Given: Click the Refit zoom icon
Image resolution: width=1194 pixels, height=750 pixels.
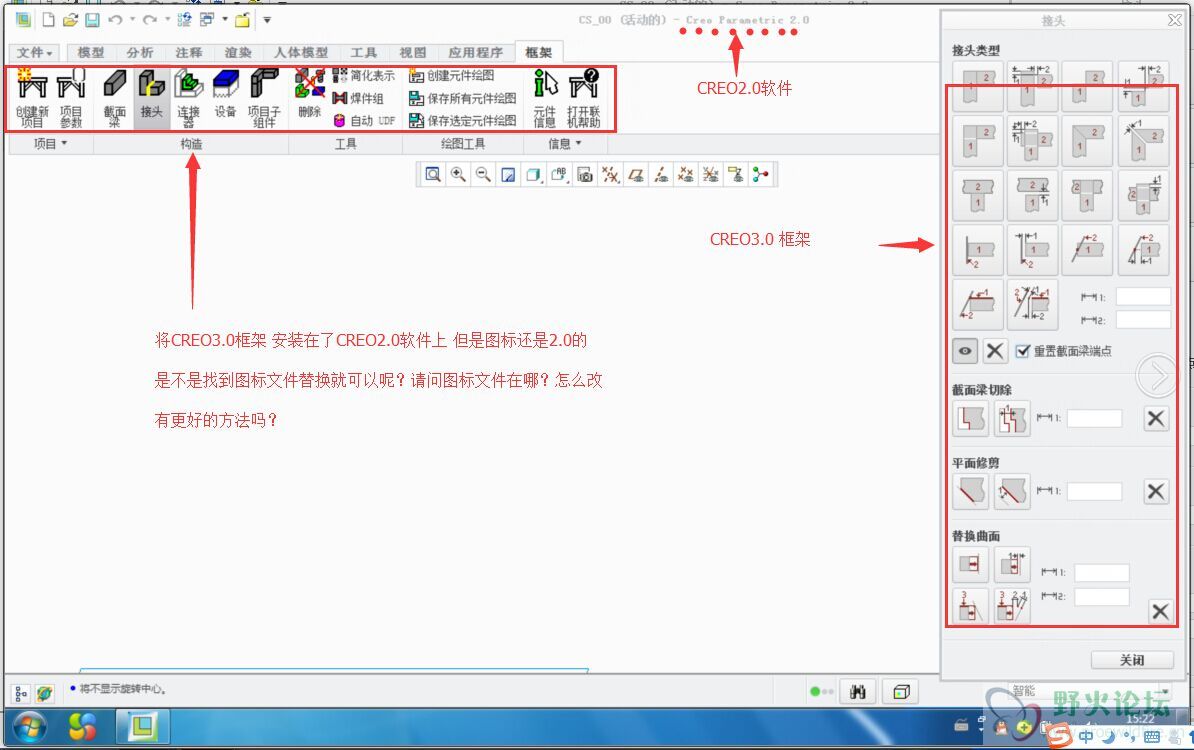Looking at the screenshot, I should coord(433,174).
